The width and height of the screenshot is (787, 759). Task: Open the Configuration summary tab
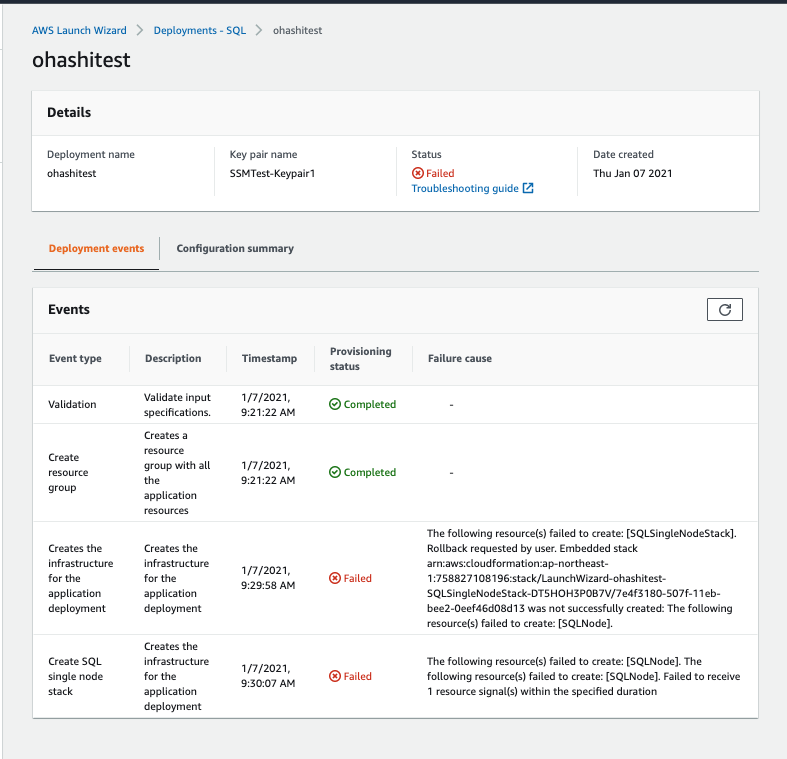[235, 248]
